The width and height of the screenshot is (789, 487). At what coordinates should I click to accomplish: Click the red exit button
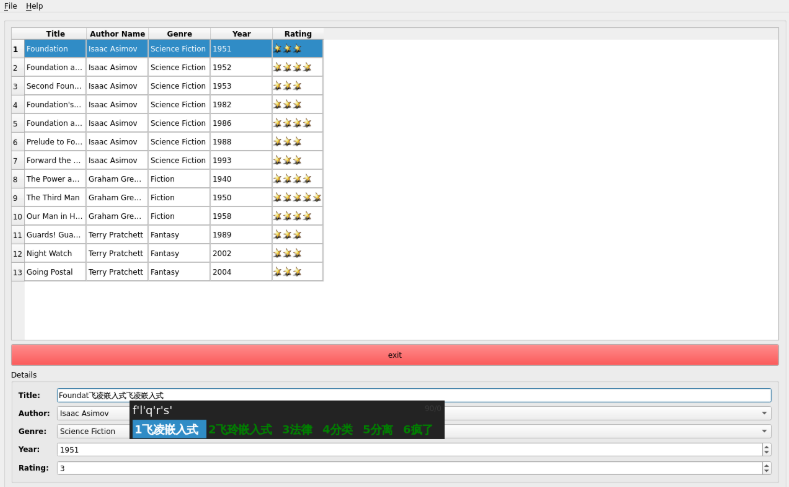tap(394, 355)
